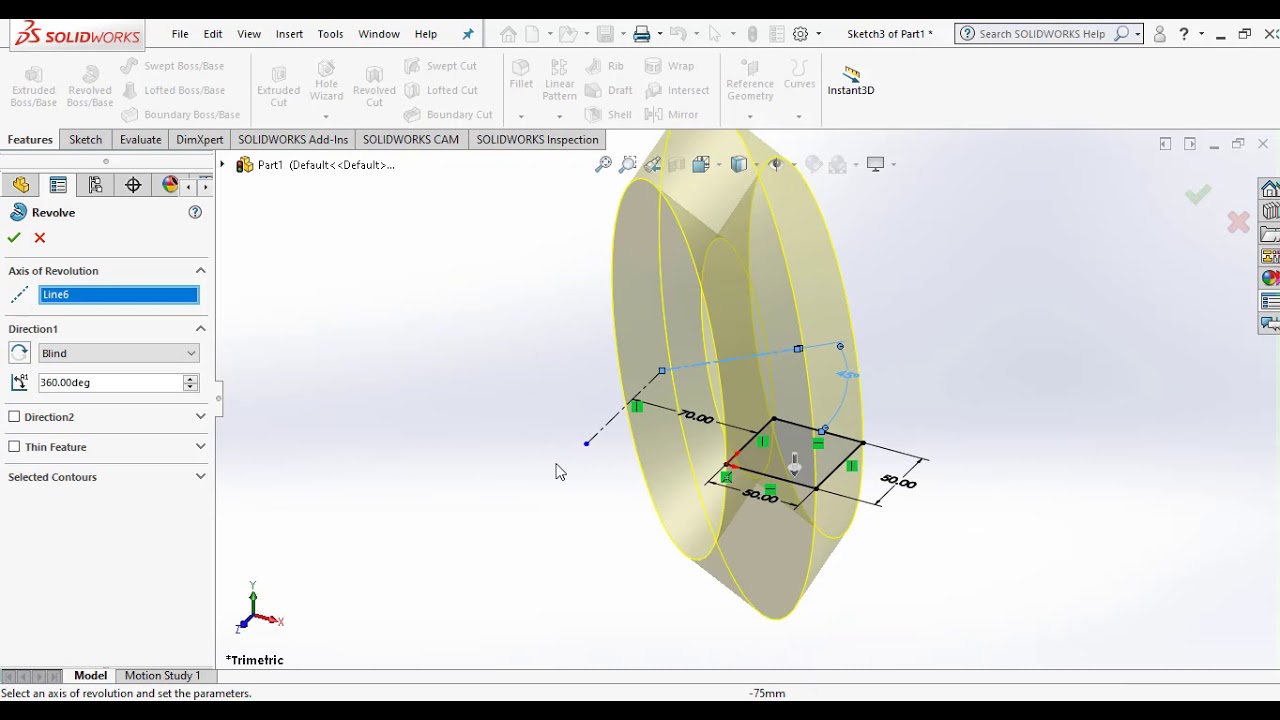
Task: Click the Model tab at bottom
Action: pyautogui.click(x=90, y=676)
